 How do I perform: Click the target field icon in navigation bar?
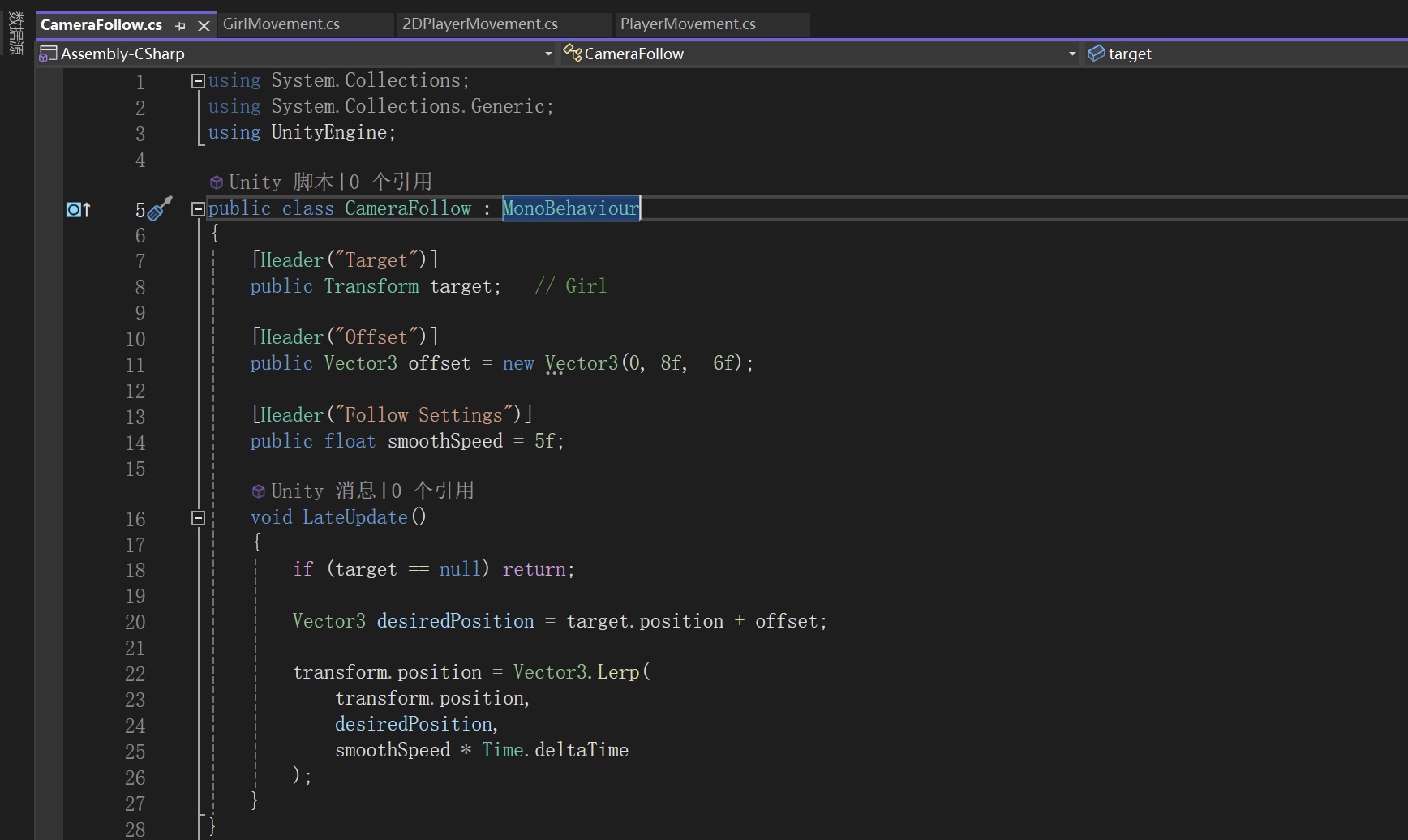point(1097,54)
